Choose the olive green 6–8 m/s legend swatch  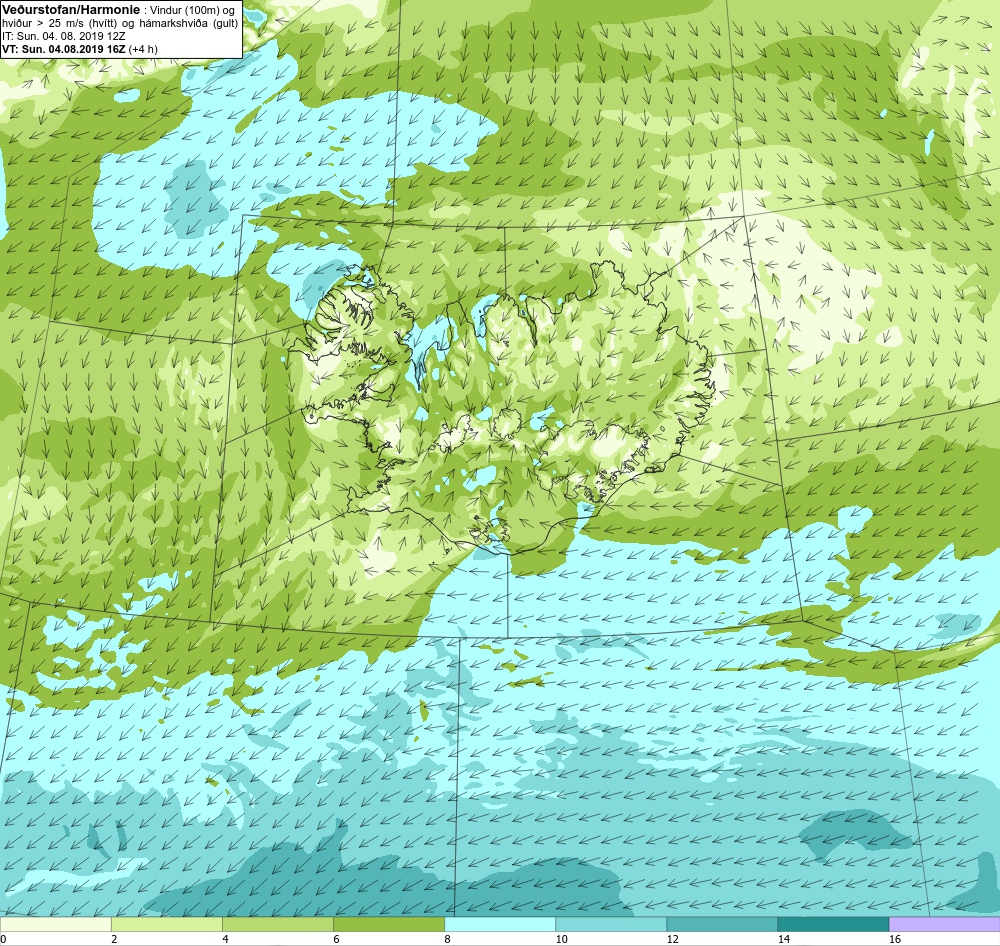pyautogui.click(x=389, y=924)
